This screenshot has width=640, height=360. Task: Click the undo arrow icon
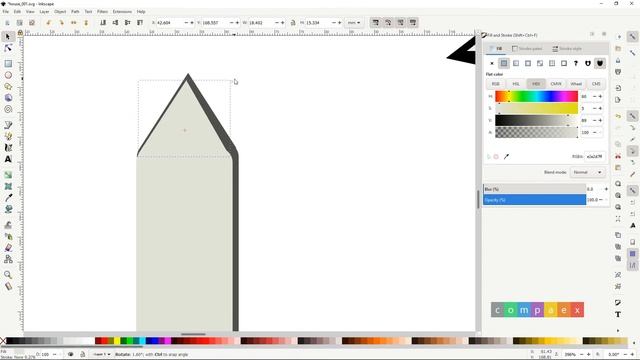(x=618, y=116)
